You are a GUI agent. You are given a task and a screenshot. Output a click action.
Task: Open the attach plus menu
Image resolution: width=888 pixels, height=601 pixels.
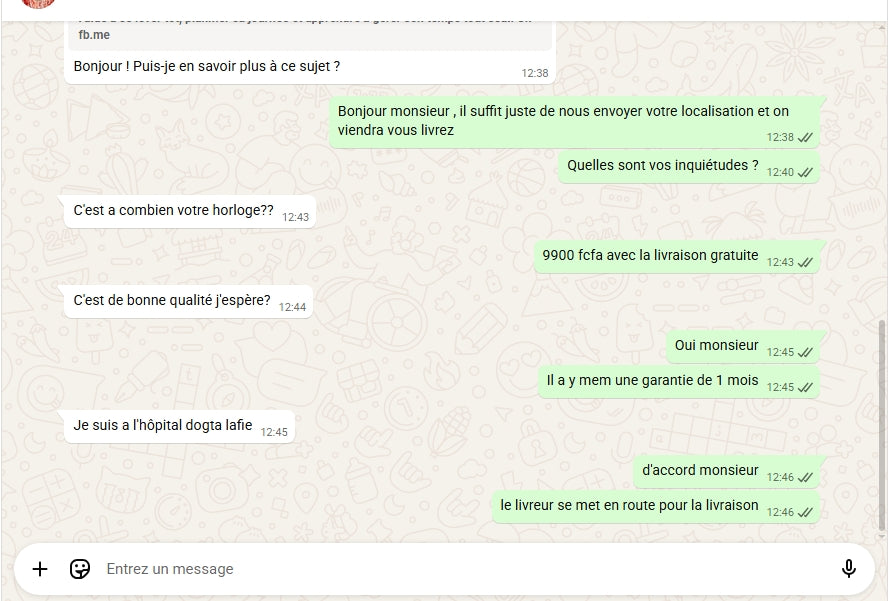point(40,569)
